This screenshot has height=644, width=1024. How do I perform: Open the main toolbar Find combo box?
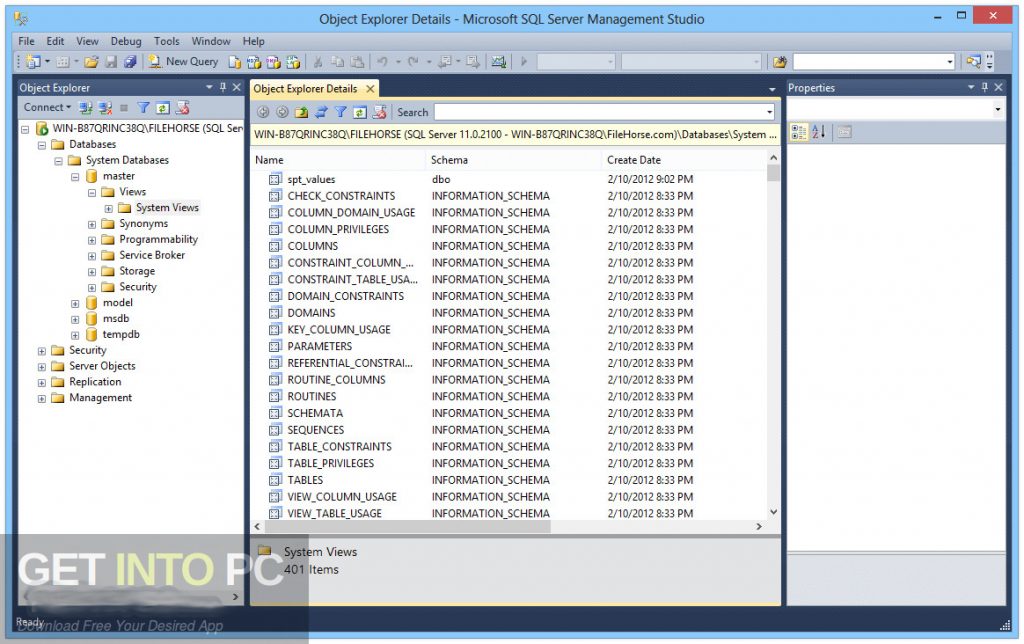pos(950,62)
